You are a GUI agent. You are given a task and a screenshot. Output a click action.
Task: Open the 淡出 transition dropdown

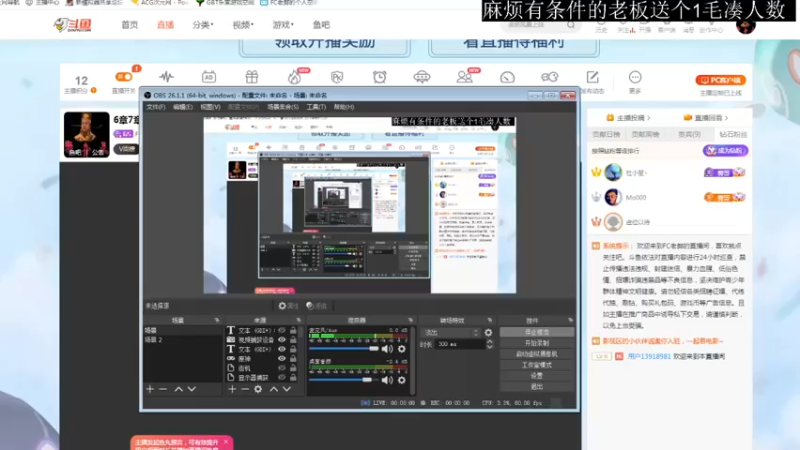pos(451,333)
